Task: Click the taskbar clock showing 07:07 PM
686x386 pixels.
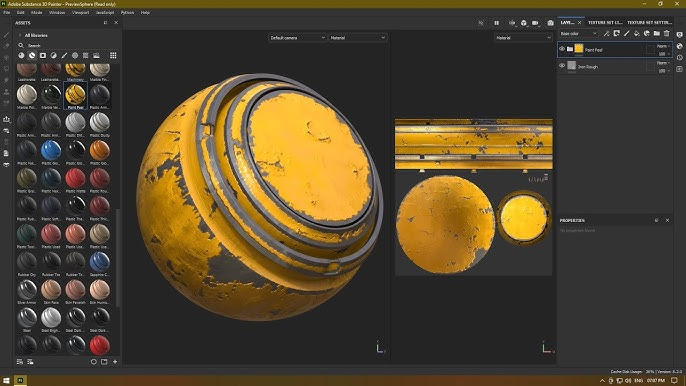Action: click(655, 381)
